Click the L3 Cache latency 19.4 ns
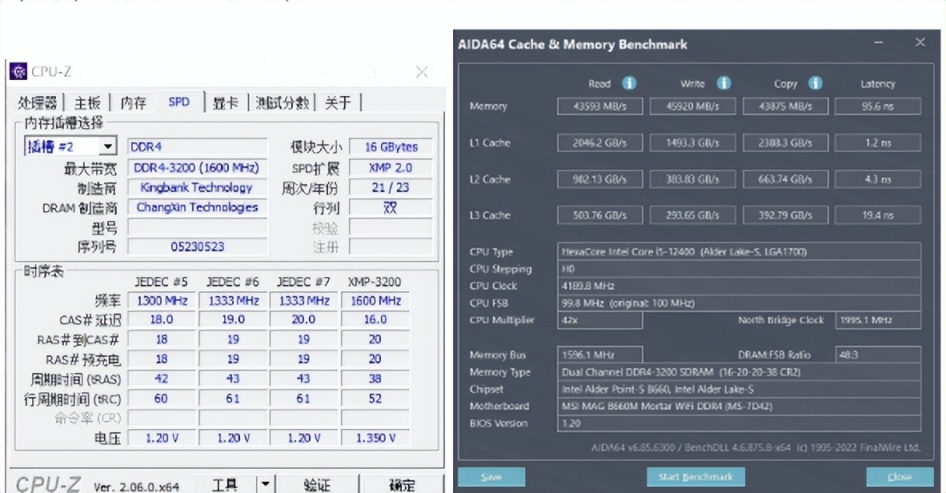This screenshot has height=493, width=946. tap(878, 215)
